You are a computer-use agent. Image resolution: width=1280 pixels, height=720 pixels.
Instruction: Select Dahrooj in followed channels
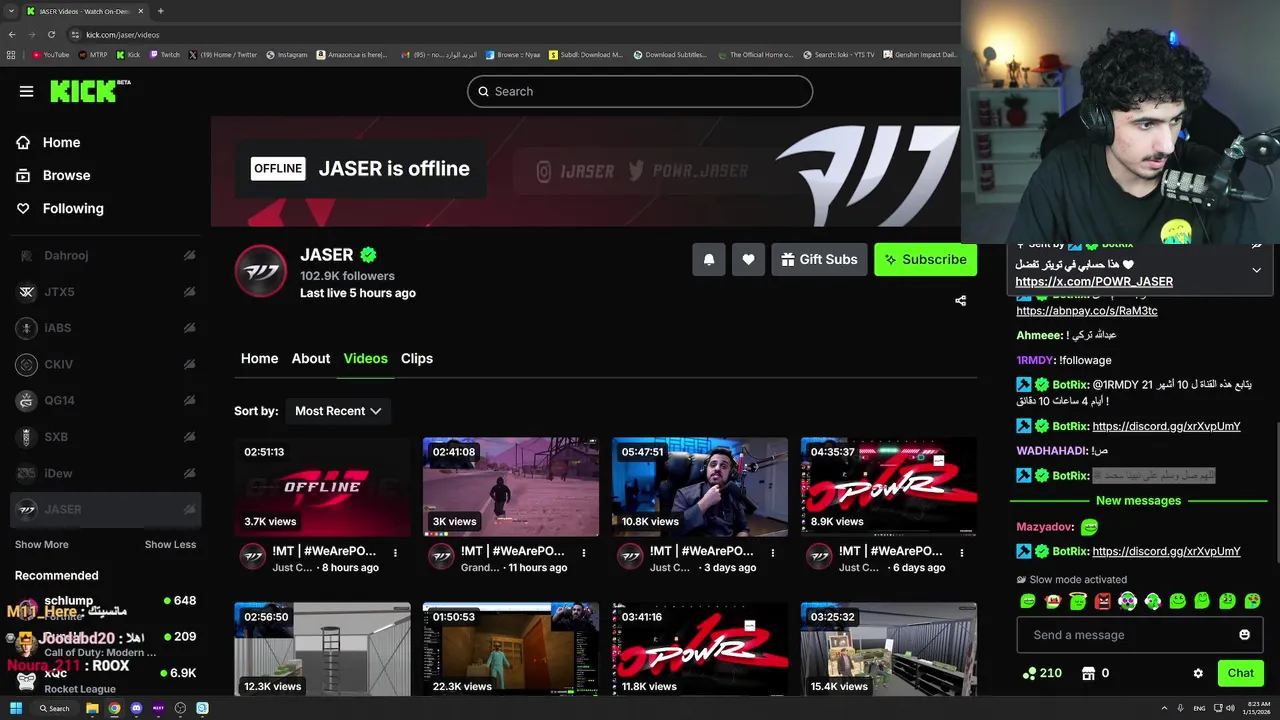coord(105,256)
